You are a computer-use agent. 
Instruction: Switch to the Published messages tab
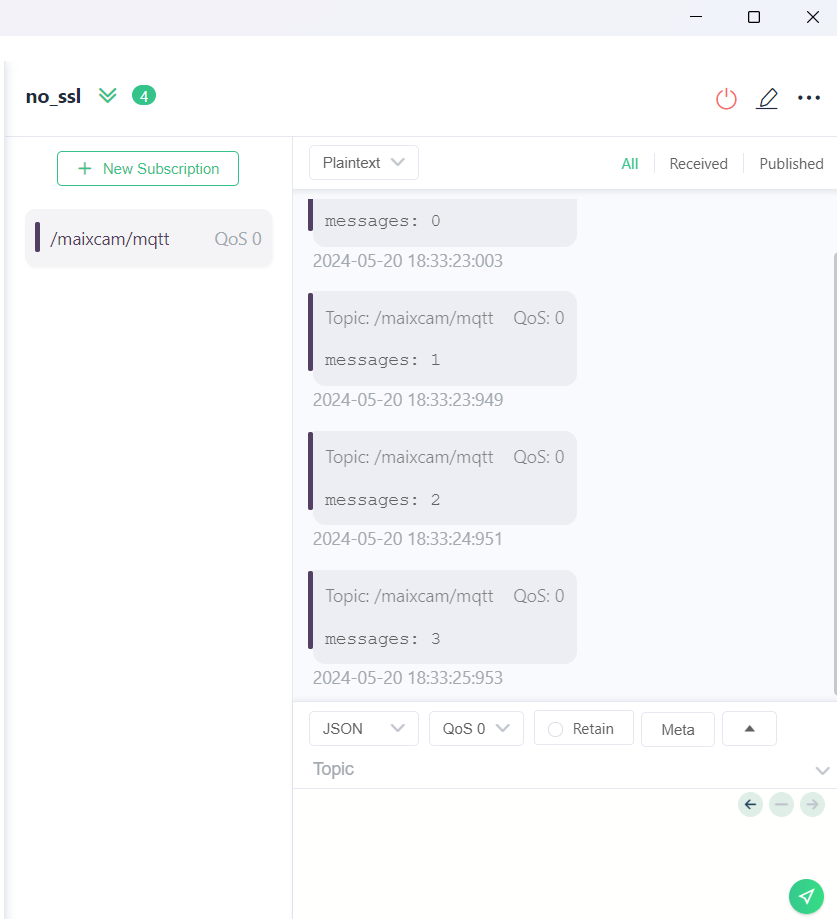coord(791,163)
